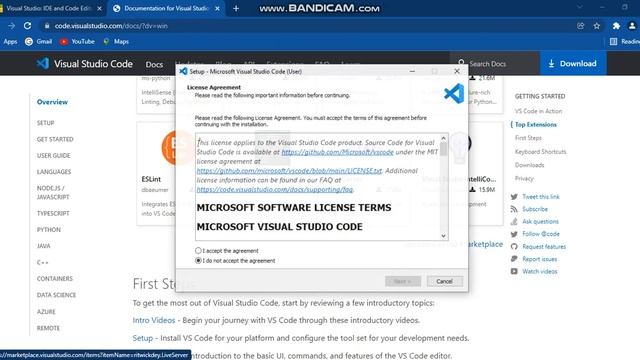This screenshot has width=640, height=360.
Task: Open the 'Intro Videos' link
Action: [154, 320]
